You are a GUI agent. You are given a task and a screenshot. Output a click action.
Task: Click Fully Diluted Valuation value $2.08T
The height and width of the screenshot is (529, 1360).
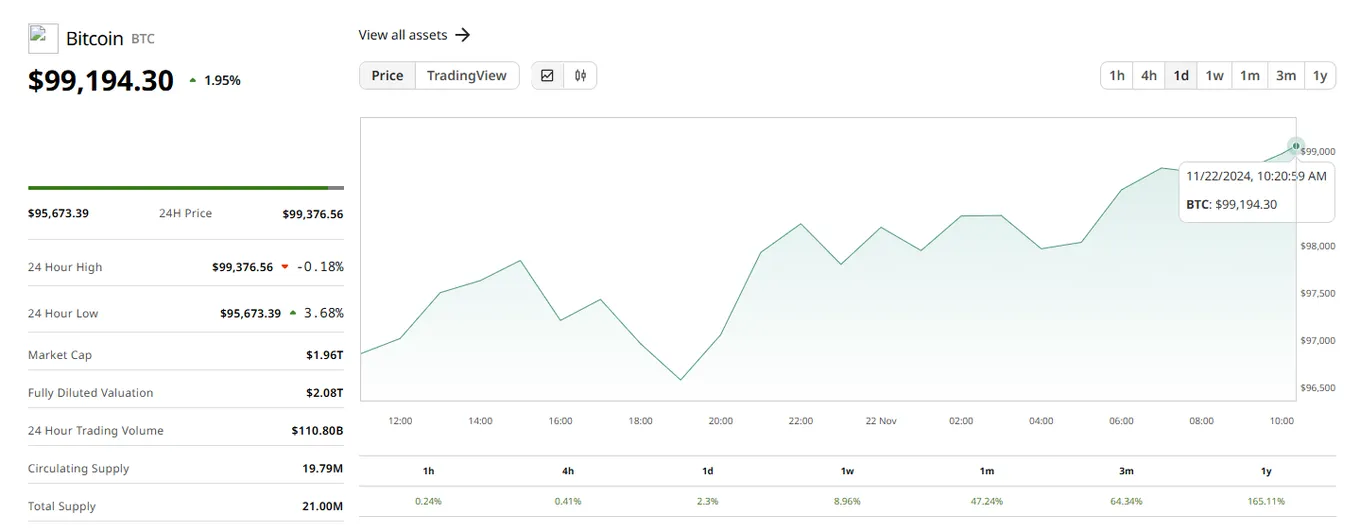[x=325, y=393]
